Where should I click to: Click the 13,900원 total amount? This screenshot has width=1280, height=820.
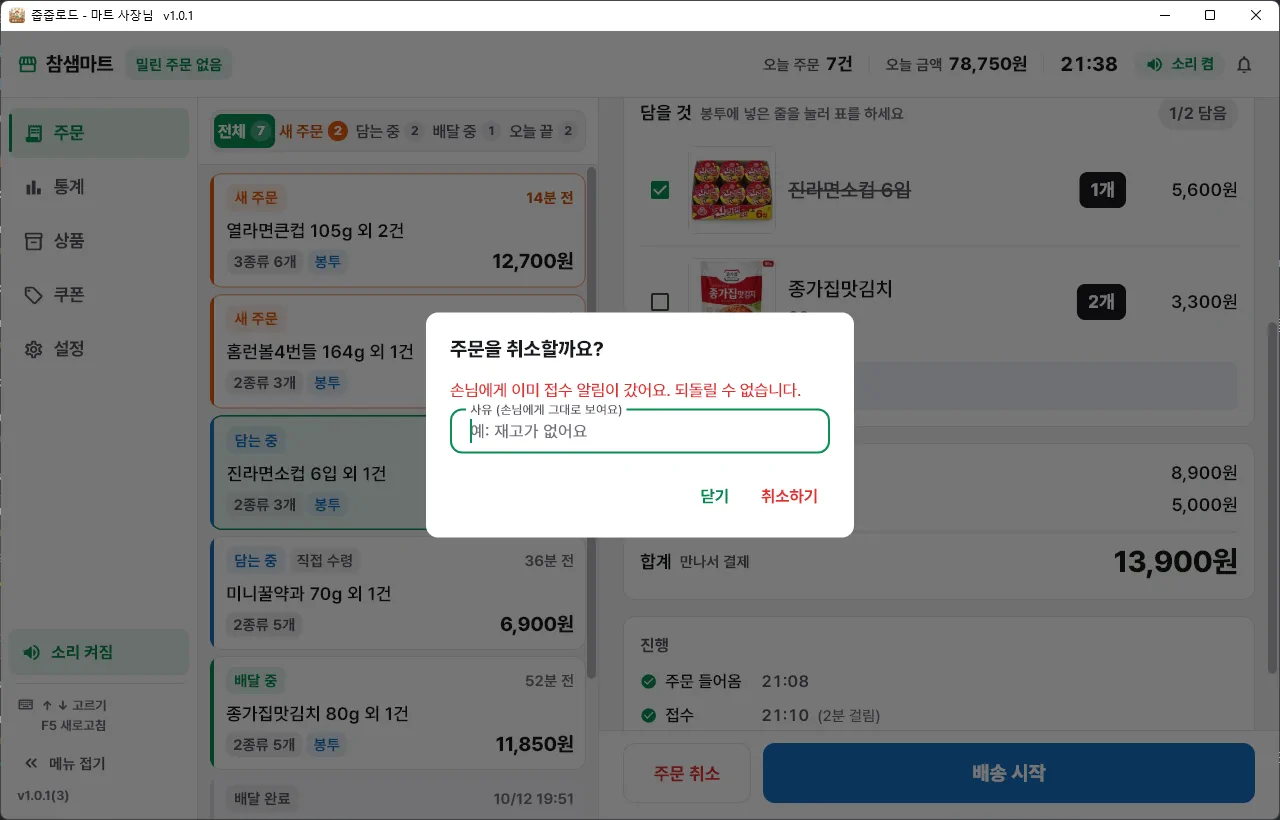[1176, 562]
